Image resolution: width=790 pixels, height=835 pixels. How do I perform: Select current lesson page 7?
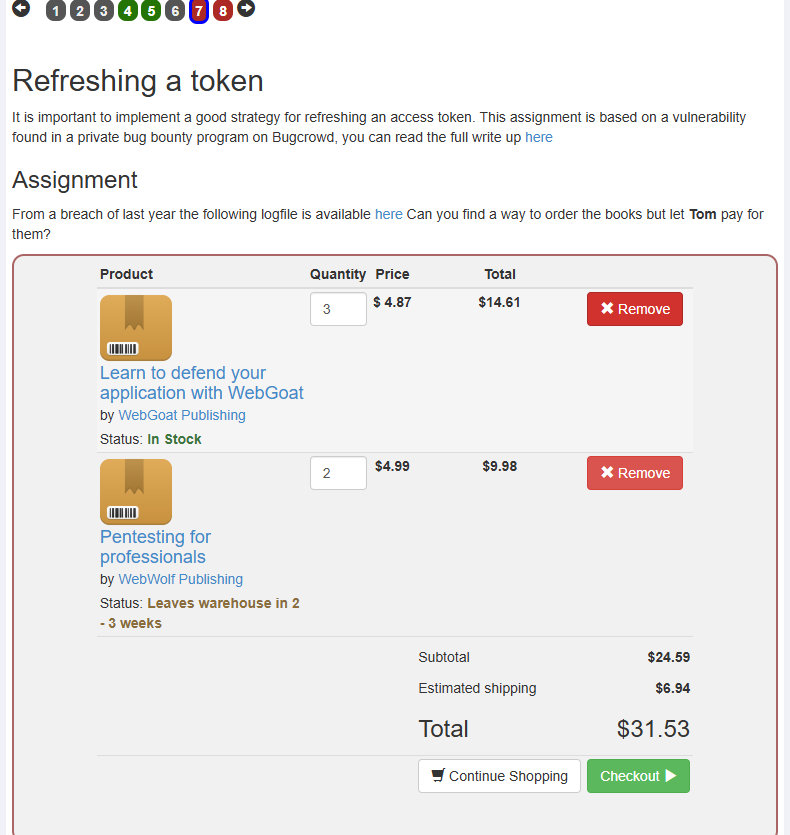click(199, 12)
